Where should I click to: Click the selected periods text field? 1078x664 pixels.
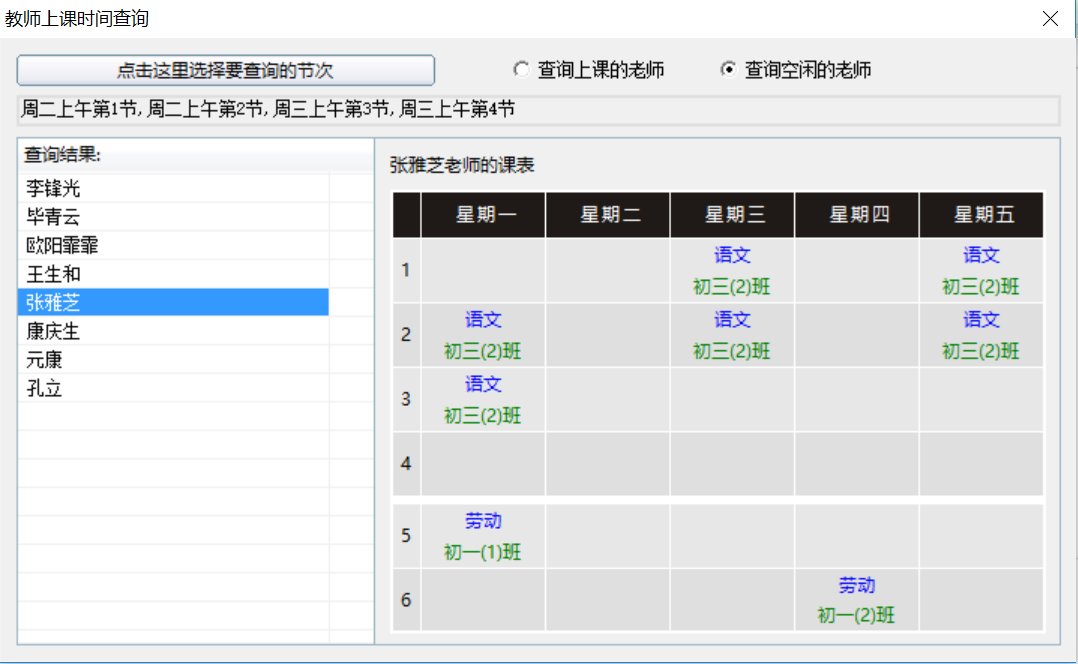(x=538, y=110)
